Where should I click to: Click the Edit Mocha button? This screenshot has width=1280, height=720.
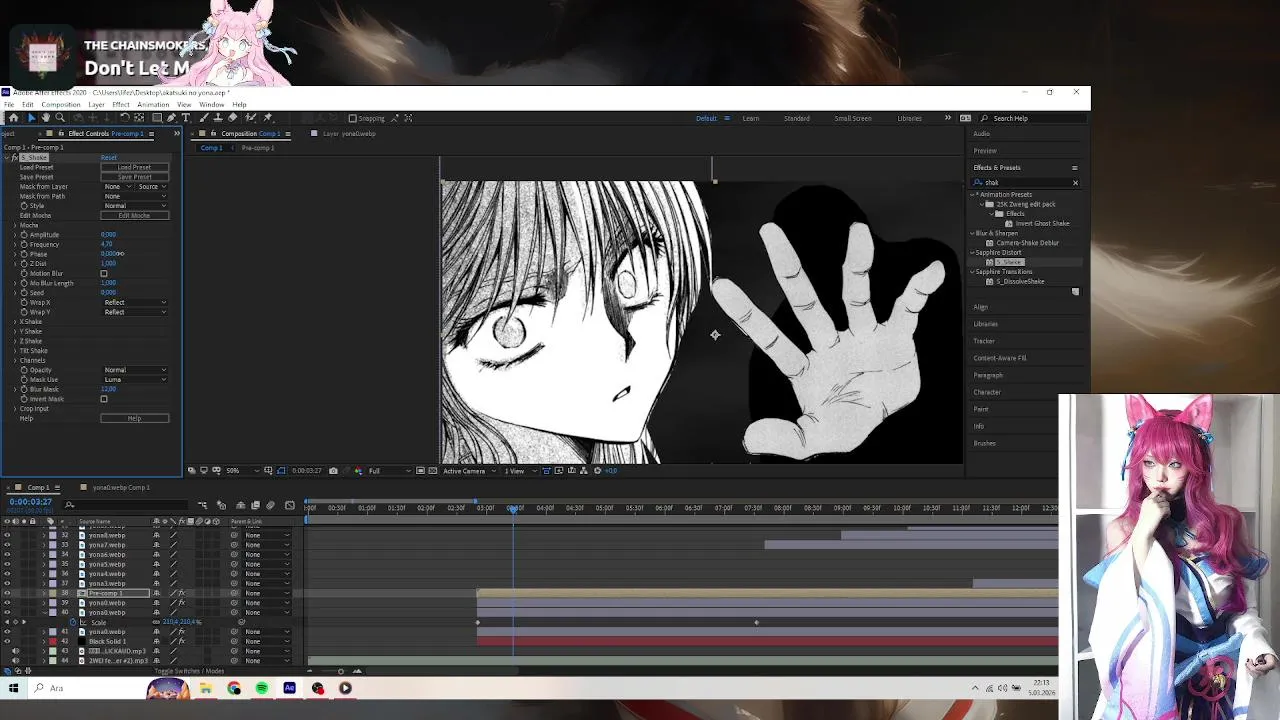pos(135,216)
